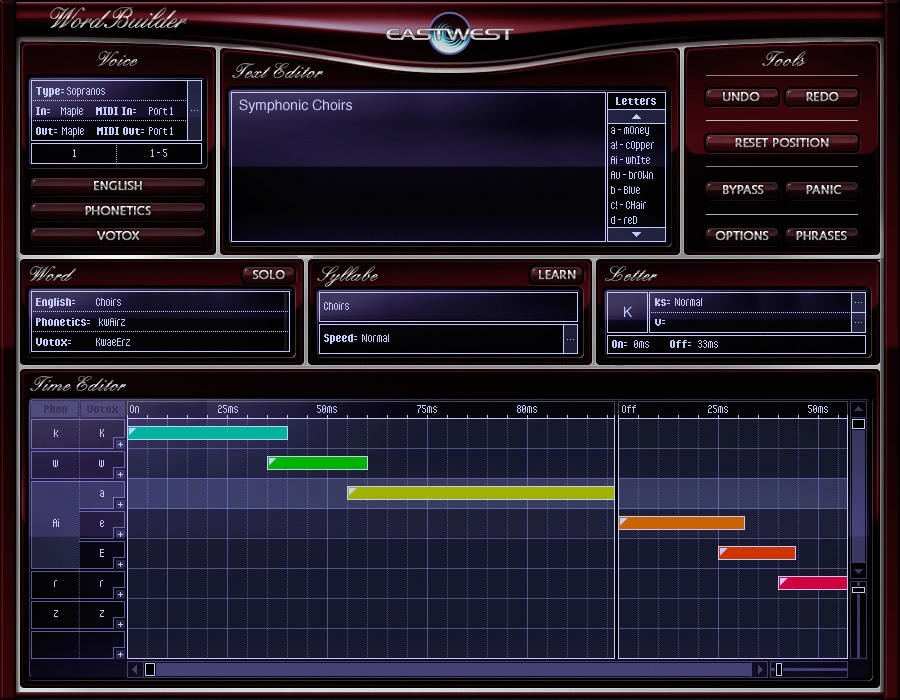
Task: Click the plus icon beside the a row
Action: 120,504
